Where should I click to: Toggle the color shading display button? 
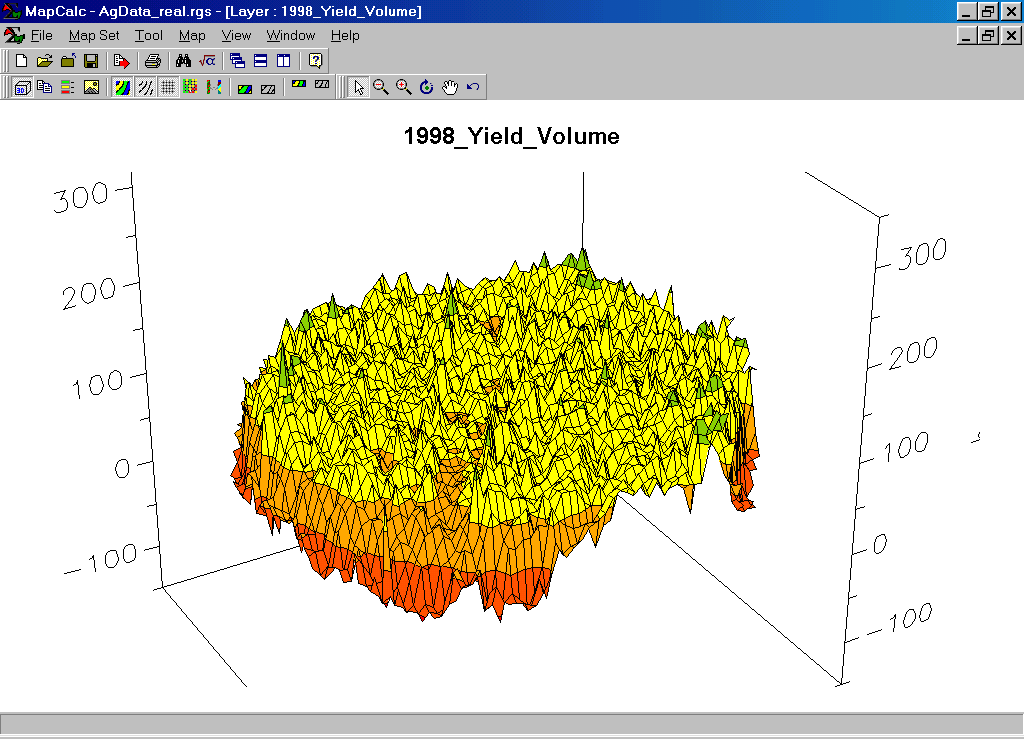122,87
